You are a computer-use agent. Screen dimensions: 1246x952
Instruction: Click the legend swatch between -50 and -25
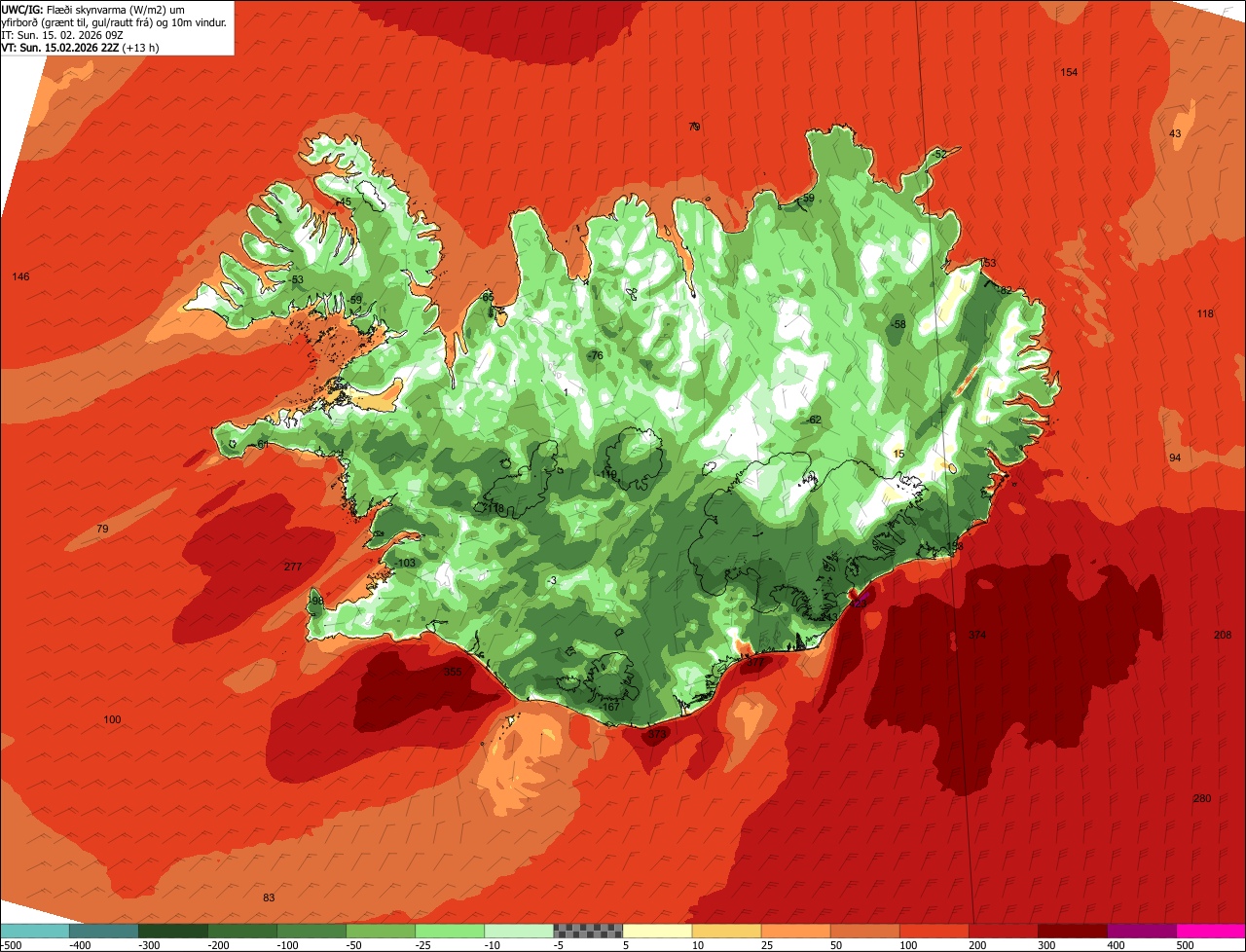point(381,931)
